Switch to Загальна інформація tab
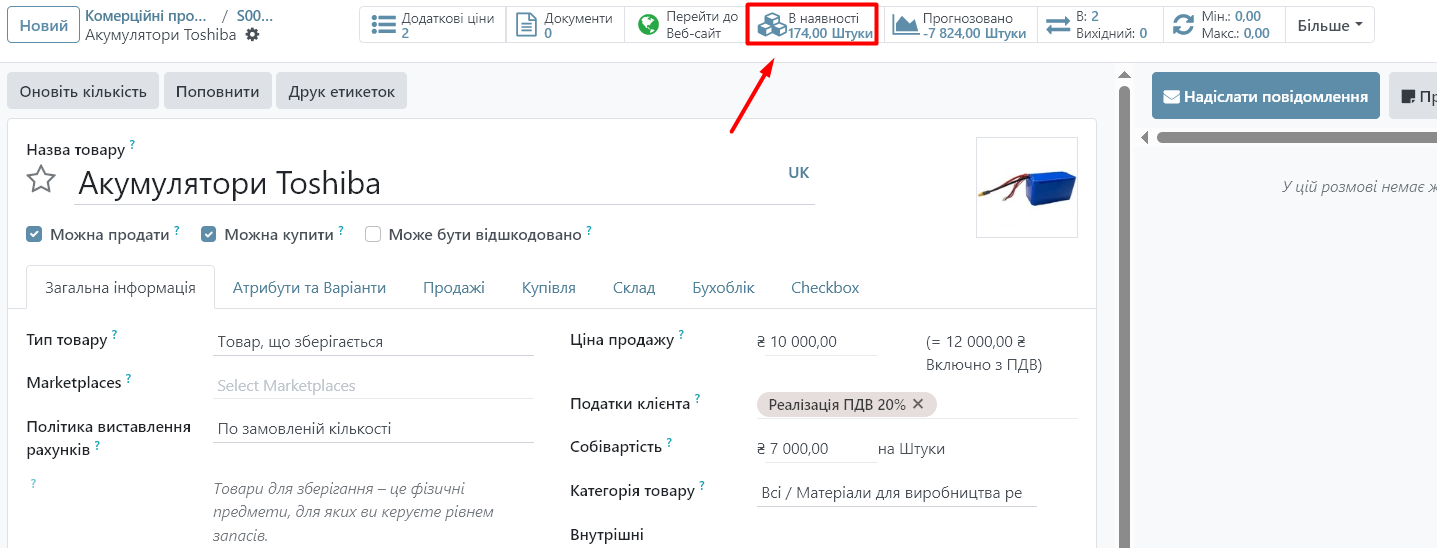 coord(121,287)
